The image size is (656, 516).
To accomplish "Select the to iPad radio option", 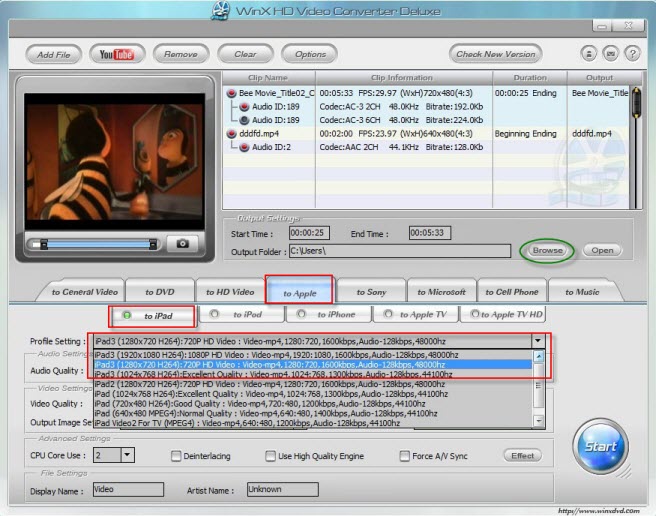I will coord(127,315).
